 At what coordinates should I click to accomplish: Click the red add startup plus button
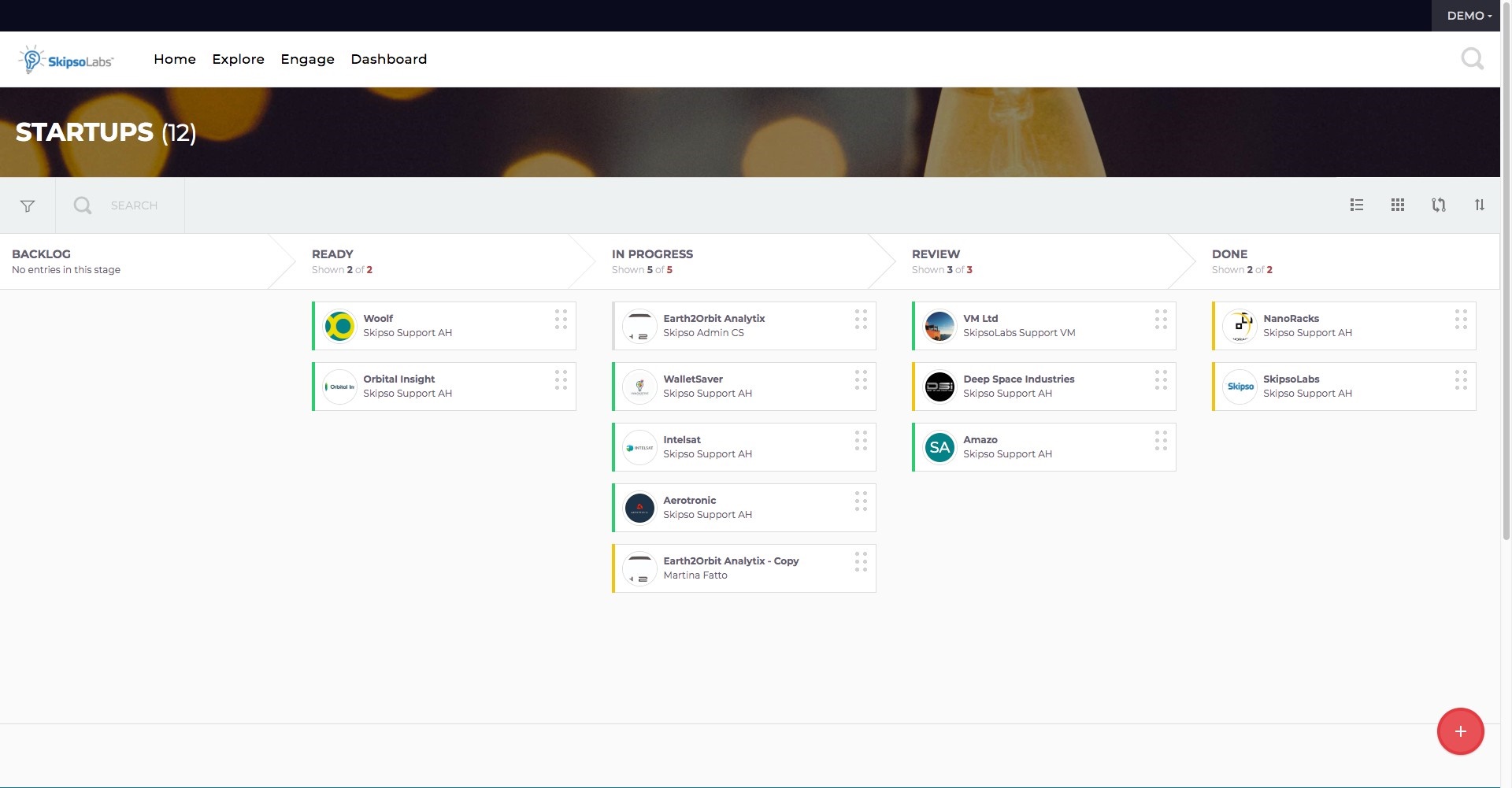1461,731
